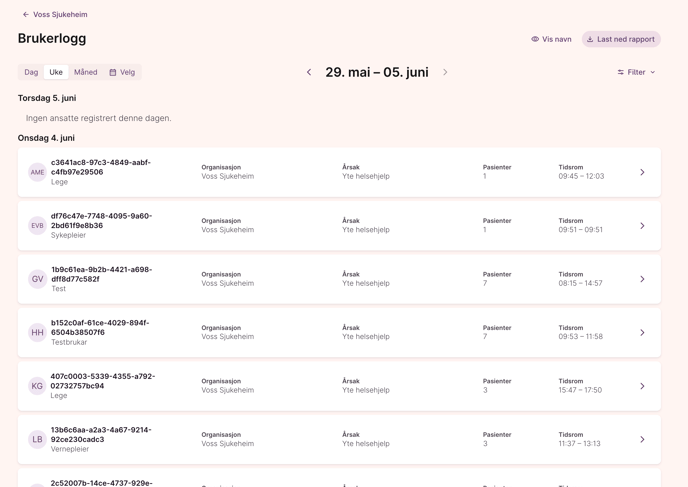
Task: Click the KG avatar circle
Action: tap(37, 386)
